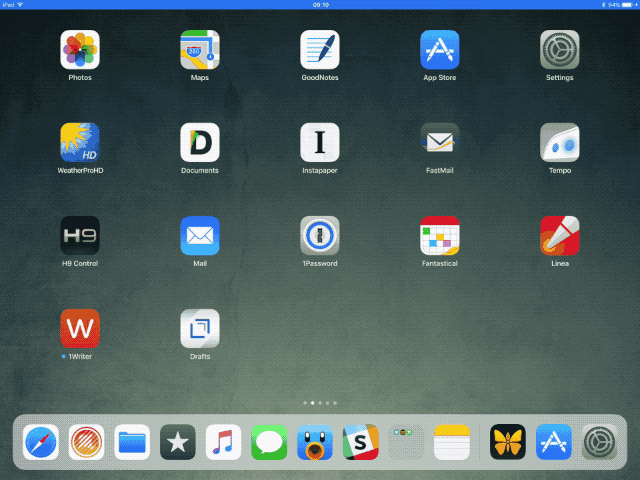Launch the 1Writer app
The height and width of the screenshot is (480, 640).
point(80,329)
